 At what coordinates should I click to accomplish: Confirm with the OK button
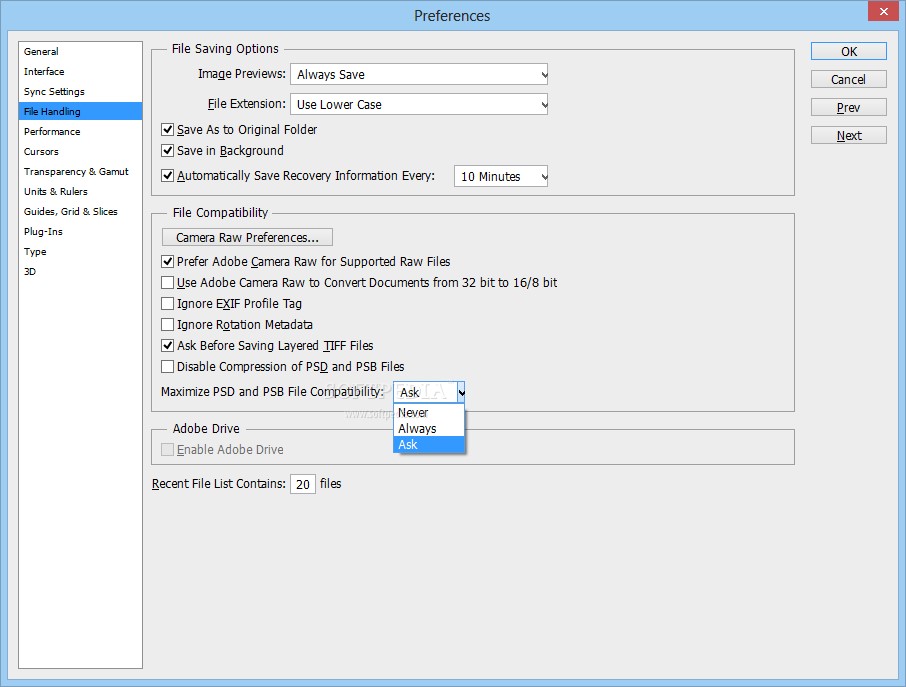tap(849, 51)
